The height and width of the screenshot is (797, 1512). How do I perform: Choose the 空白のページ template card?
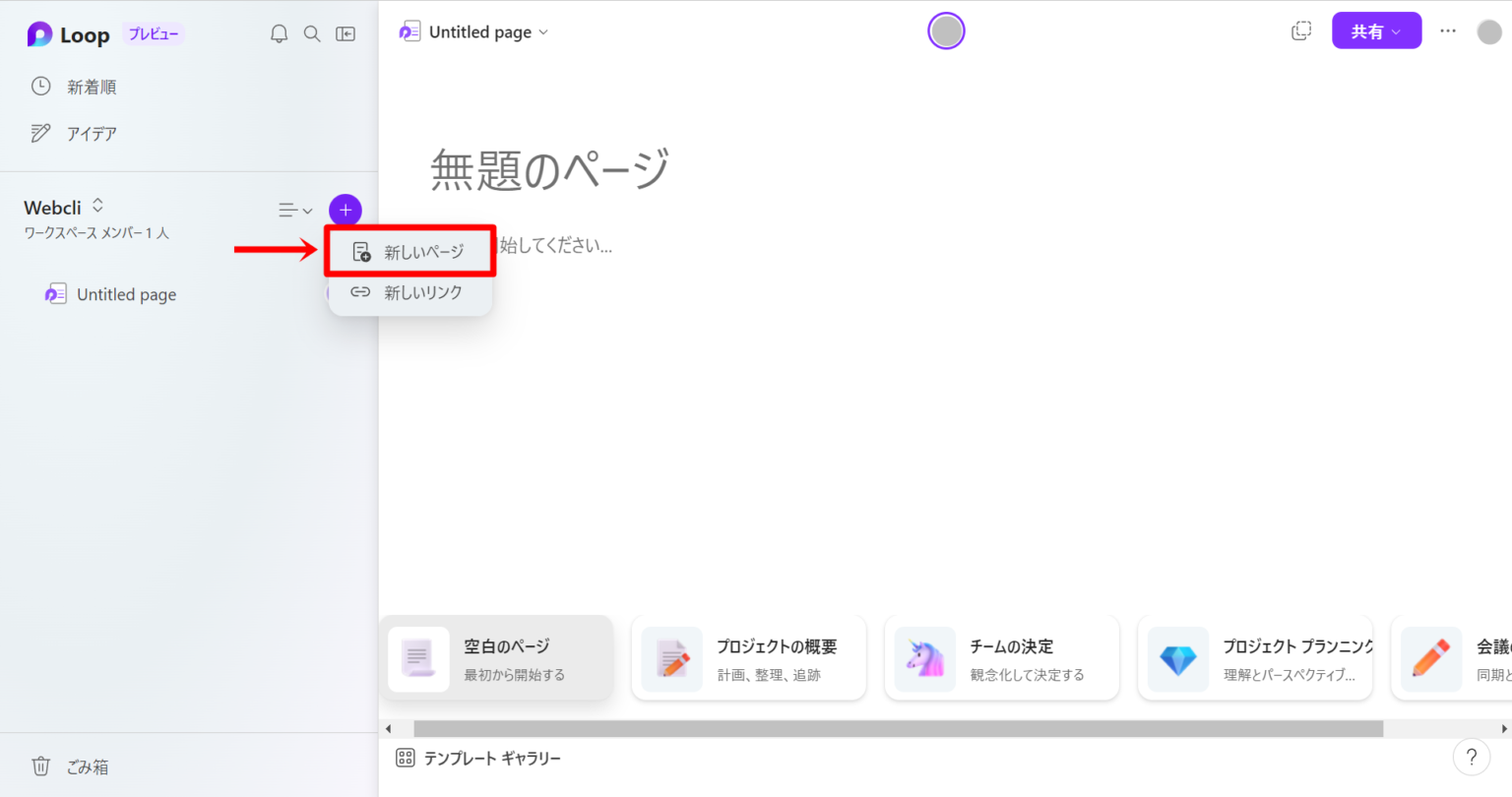click(x=497, y=657)
